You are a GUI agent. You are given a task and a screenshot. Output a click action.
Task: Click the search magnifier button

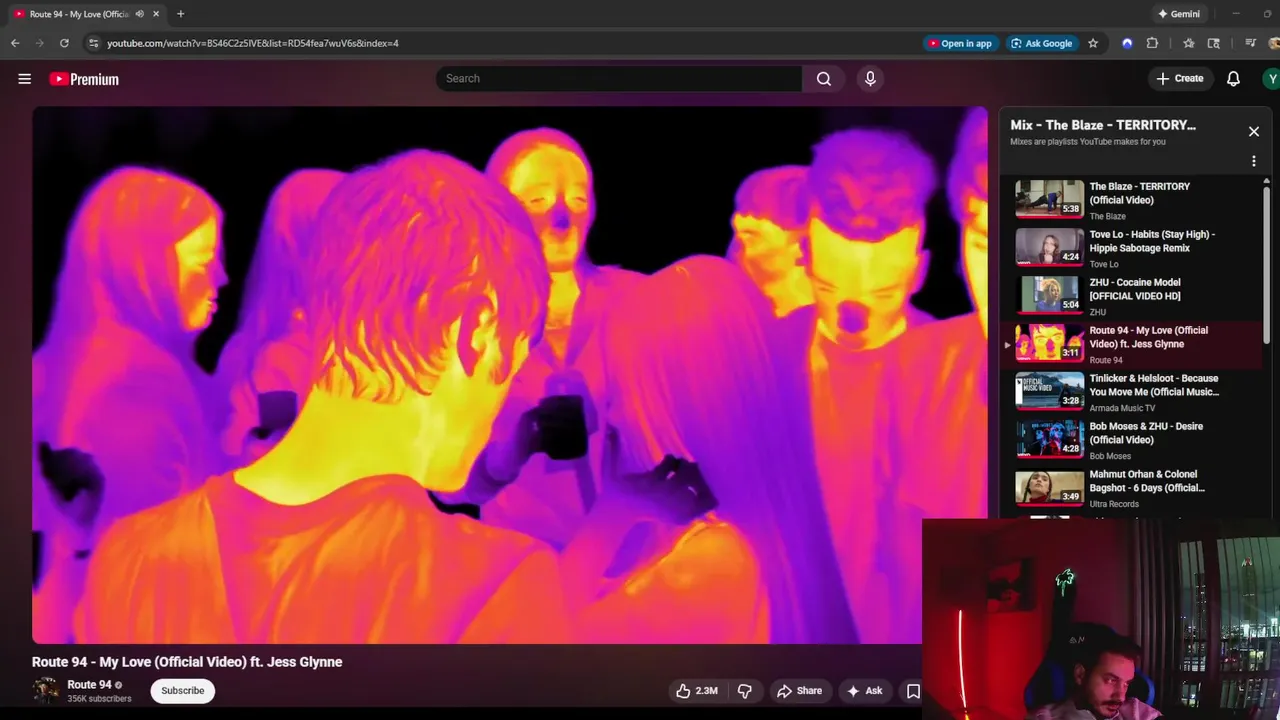(824, 78)
